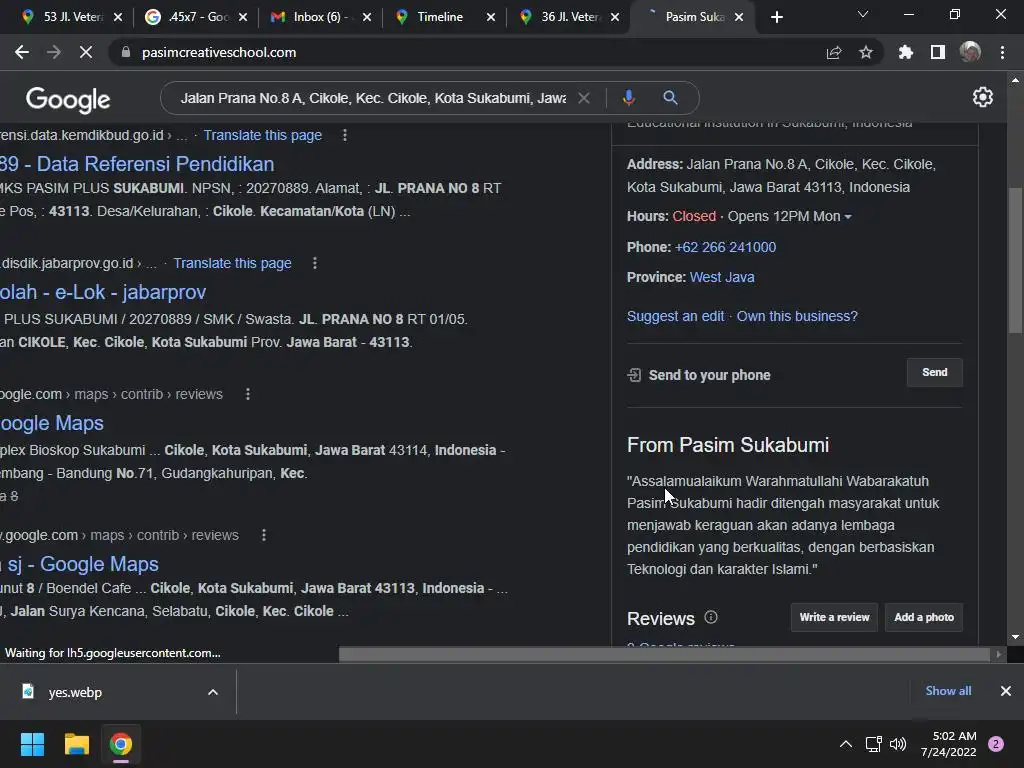Click the address bar URL
Screen dimensions: 1024x768
(x=219, y=52)
